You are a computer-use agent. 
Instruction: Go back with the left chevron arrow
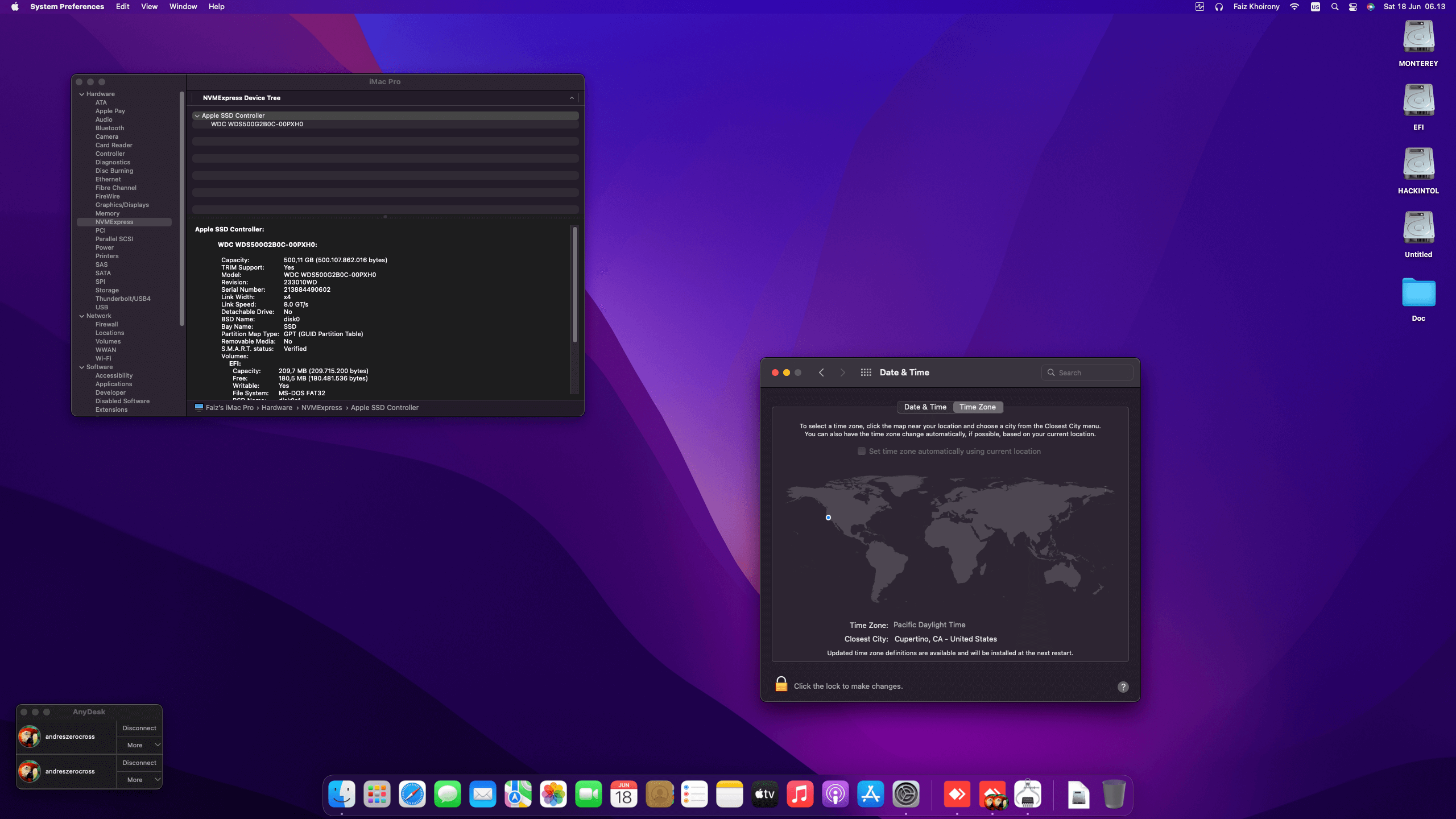(x=821, y=373)
